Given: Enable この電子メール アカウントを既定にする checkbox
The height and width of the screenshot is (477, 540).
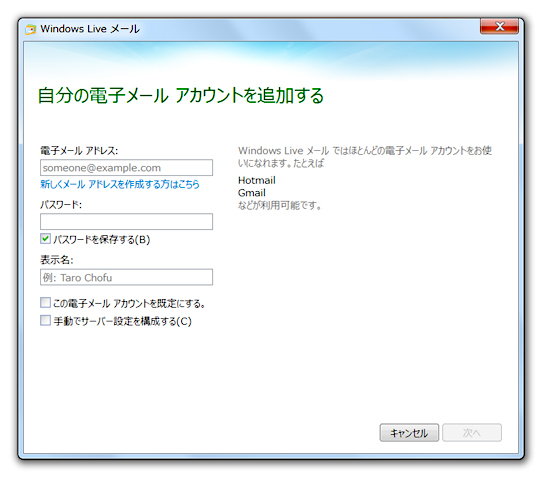Looking at the screenshot, I should point(45,303).
